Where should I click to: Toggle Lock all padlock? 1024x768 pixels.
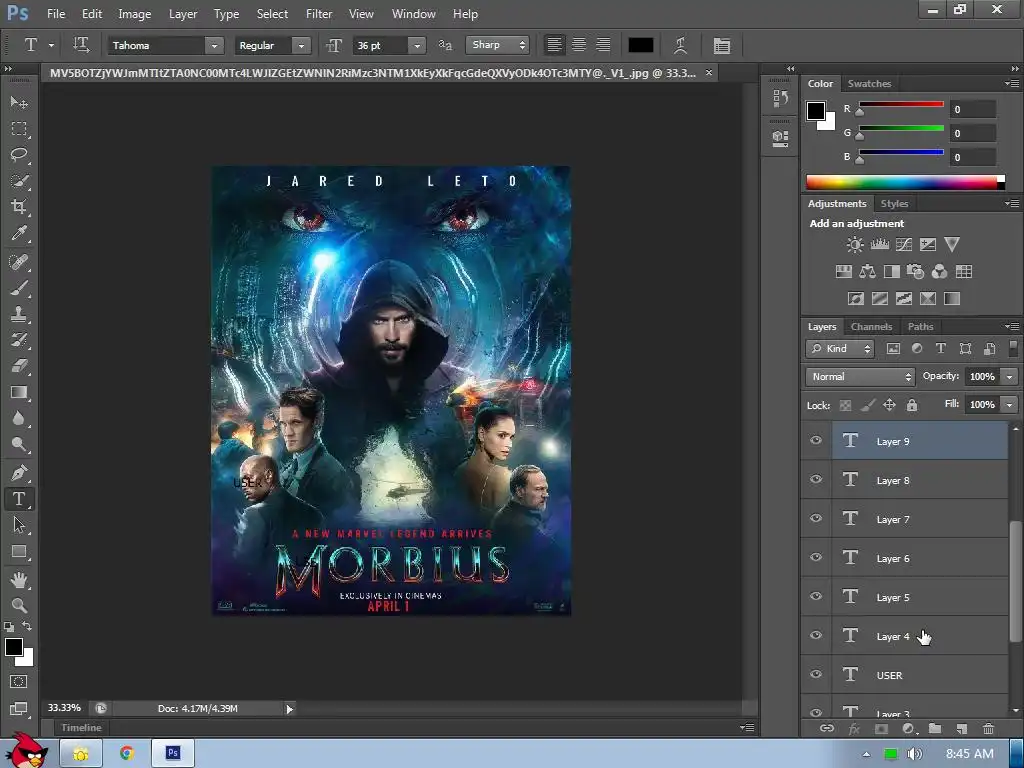(912, 406)
